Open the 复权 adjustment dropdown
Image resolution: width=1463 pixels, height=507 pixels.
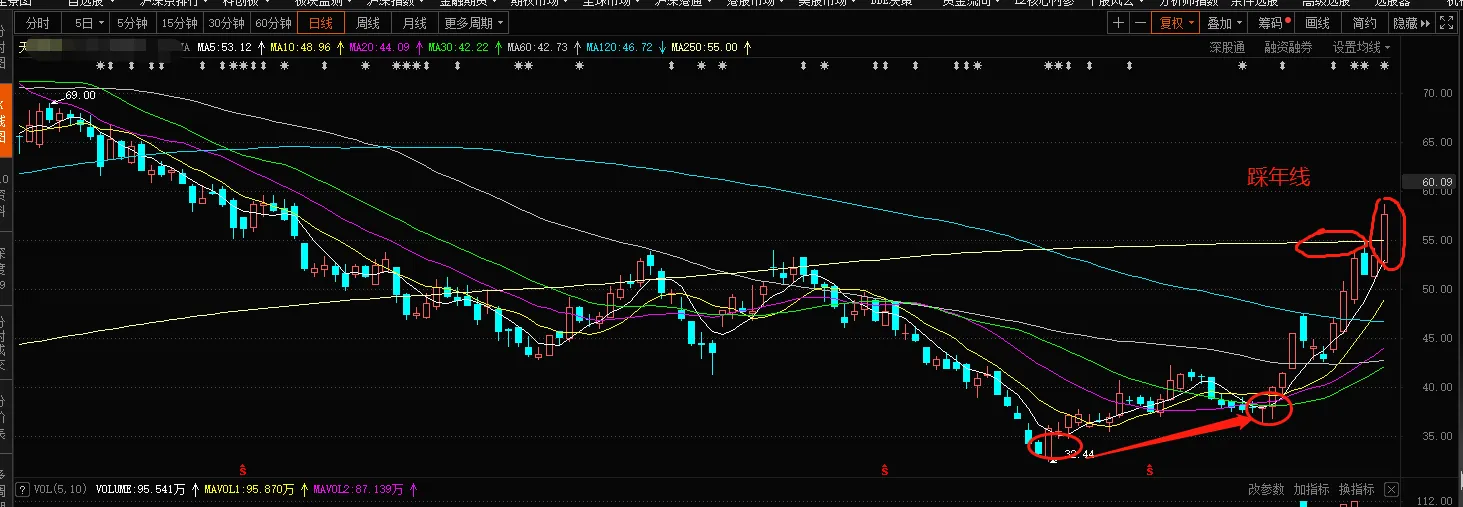coord(1176,23)
